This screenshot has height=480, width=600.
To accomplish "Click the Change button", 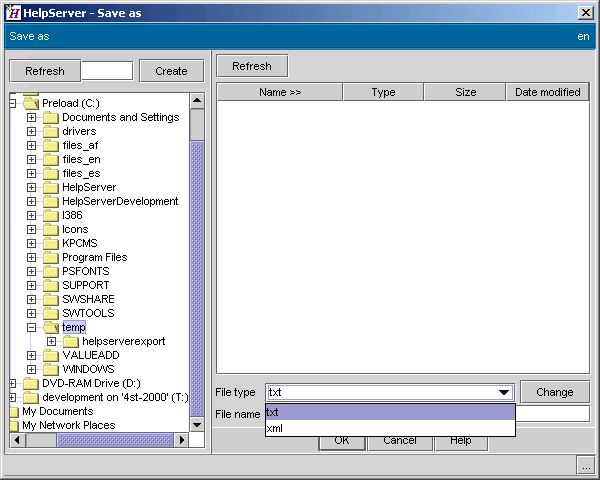I will click(x=554, y=392).
